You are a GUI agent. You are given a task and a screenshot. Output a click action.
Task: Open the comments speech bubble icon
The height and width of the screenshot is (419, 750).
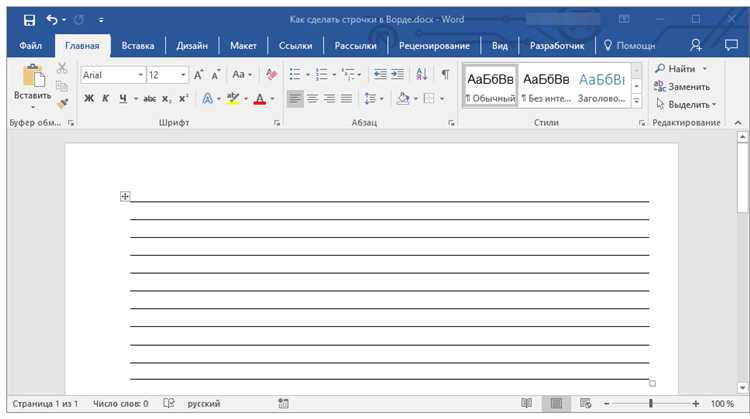tap(731, 45)
